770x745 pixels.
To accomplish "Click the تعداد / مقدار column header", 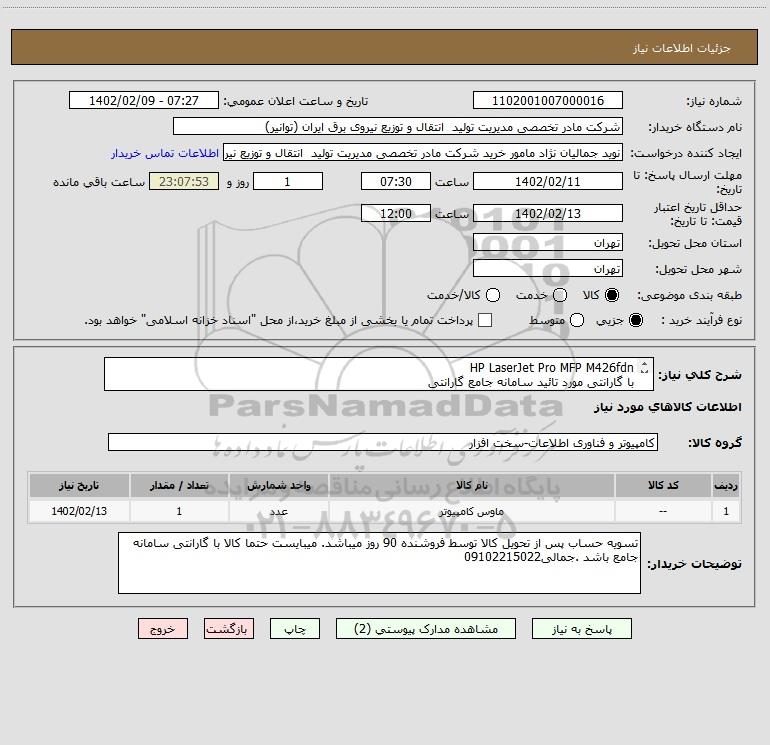I will tap(179, 485).
